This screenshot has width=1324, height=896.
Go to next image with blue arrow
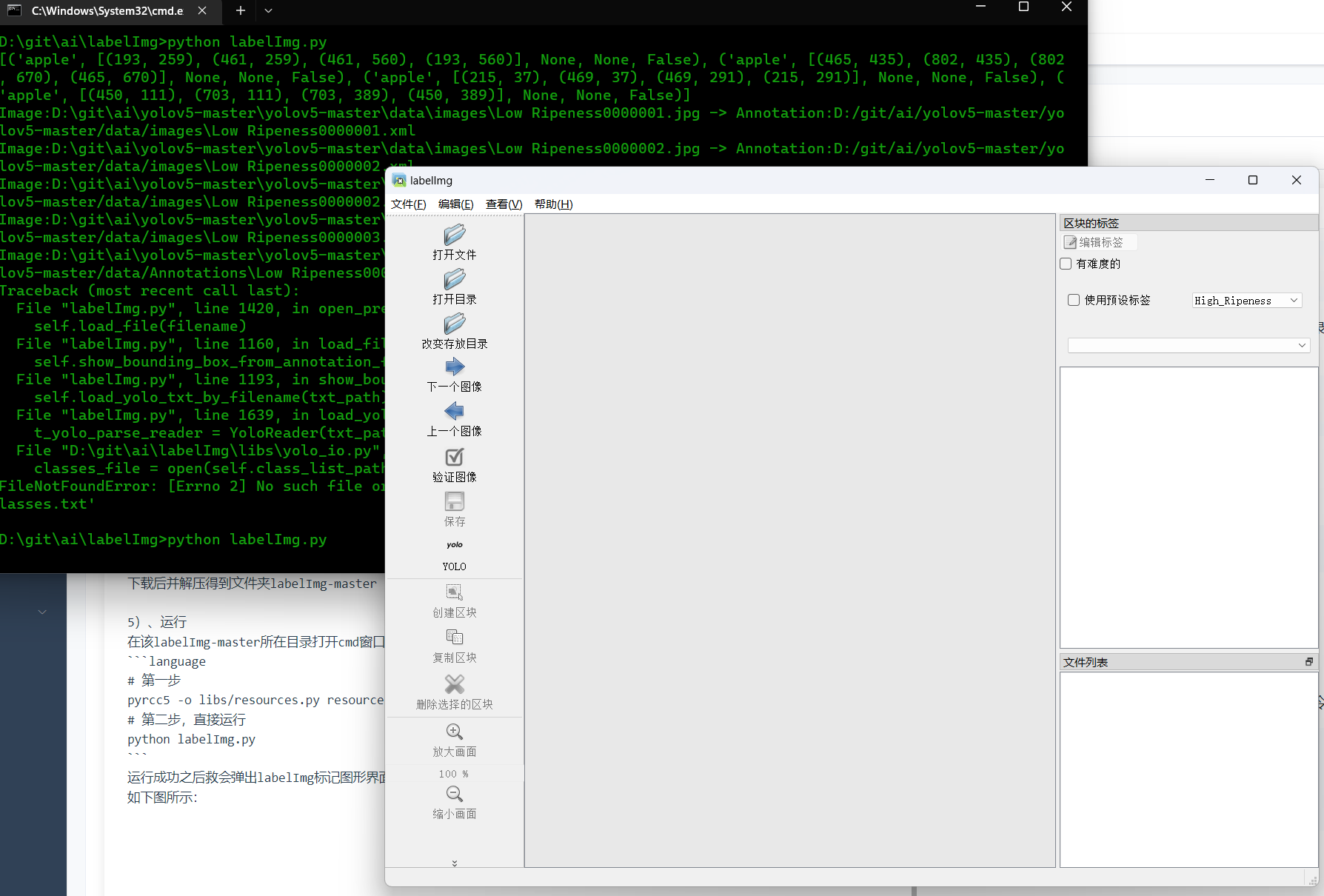tap(454, 367)
